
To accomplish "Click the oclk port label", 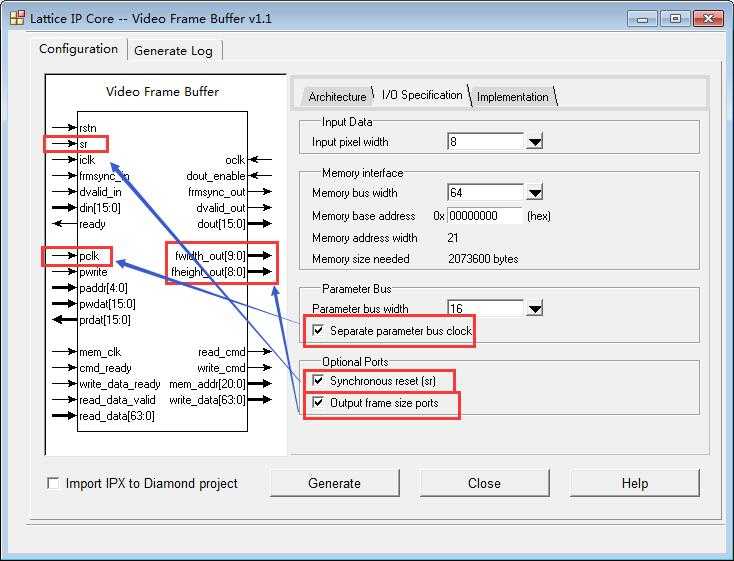I will click(235, 160).
